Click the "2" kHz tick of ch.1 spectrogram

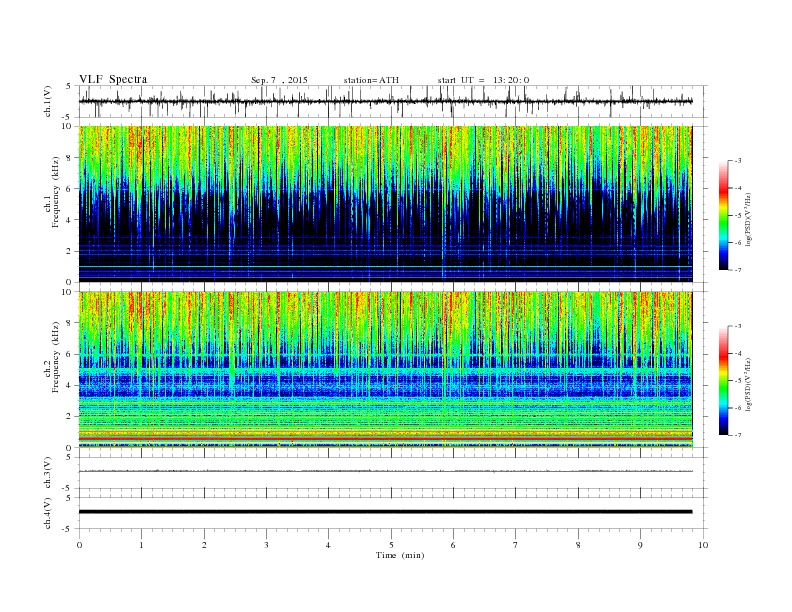click(70, 251)
